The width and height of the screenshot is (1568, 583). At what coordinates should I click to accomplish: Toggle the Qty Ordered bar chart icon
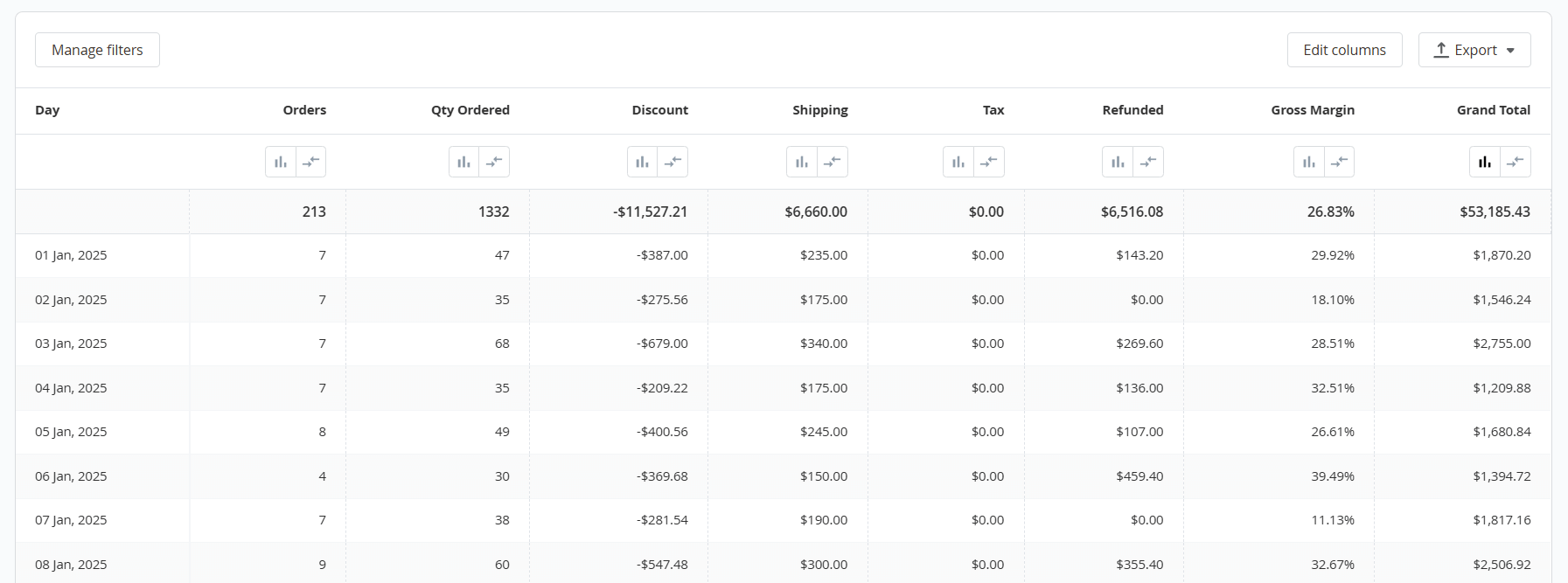(x=464, y=162)
